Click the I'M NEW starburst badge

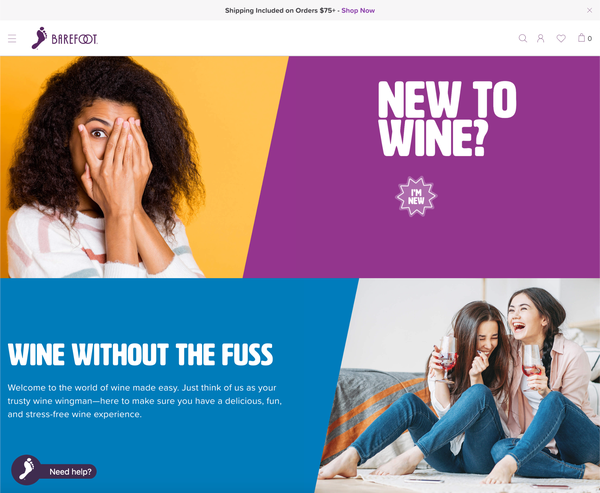(416, 196)
